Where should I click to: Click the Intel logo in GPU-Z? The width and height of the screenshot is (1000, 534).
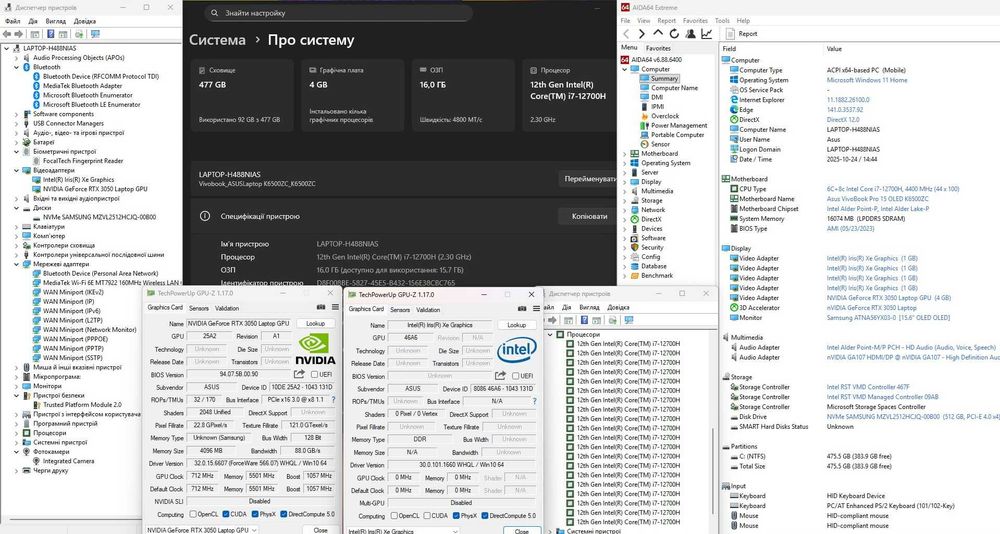(517, 350)
